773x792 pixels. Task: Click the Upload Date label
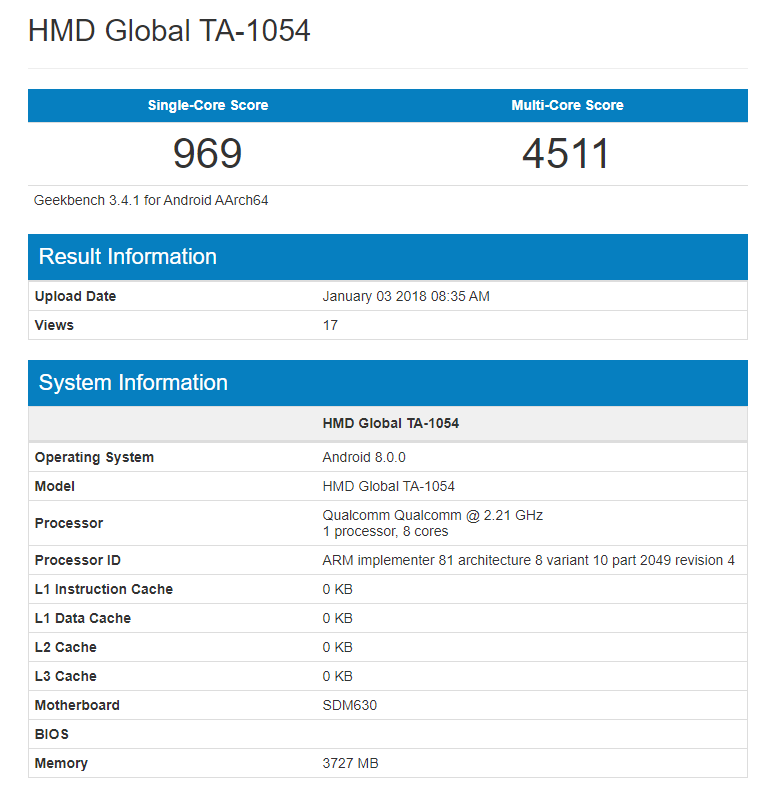pyautogui.click(x=75, y=296)
